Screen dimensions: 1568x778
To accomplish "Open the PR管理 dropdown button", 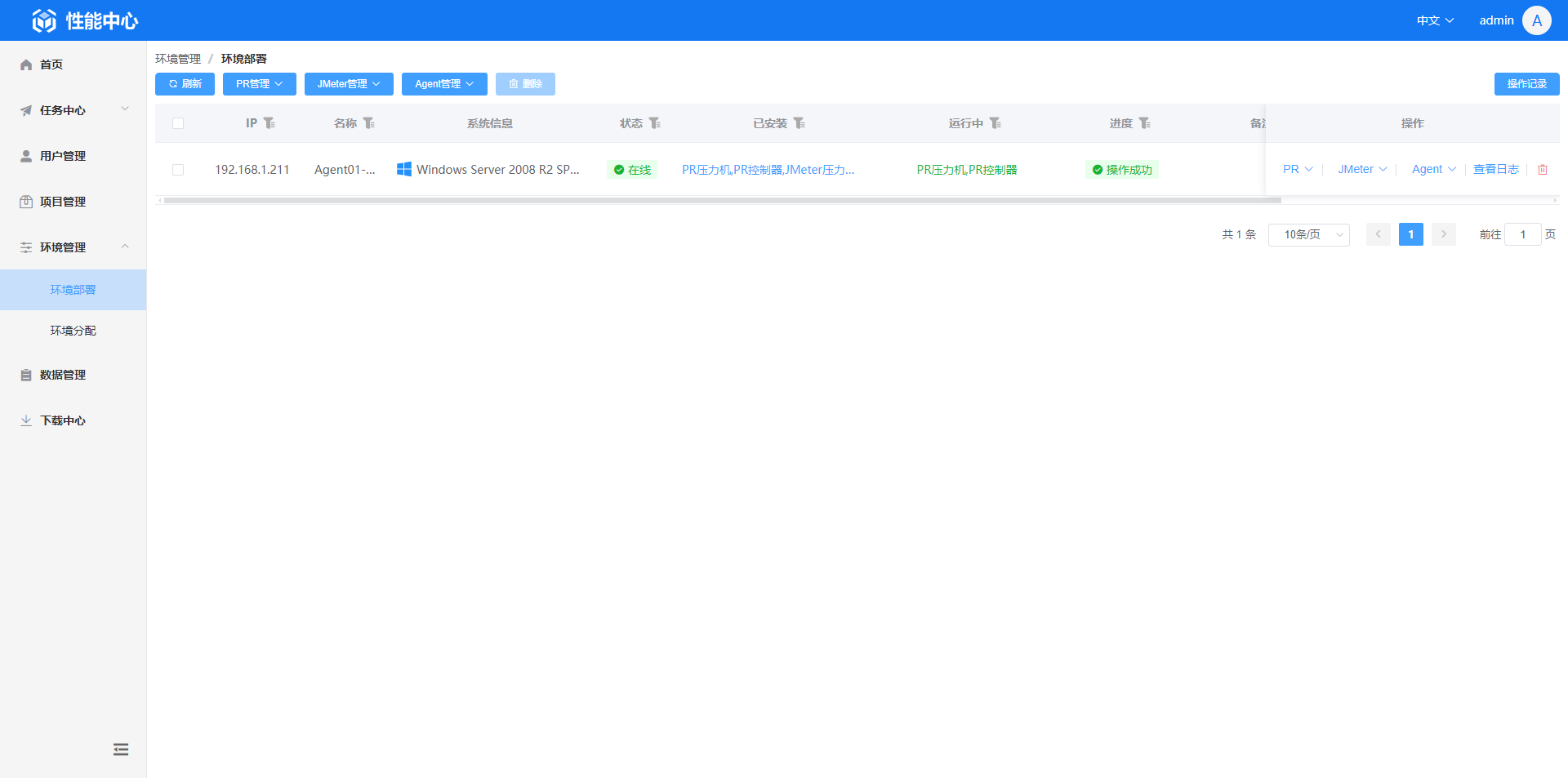I will point(259,84).
